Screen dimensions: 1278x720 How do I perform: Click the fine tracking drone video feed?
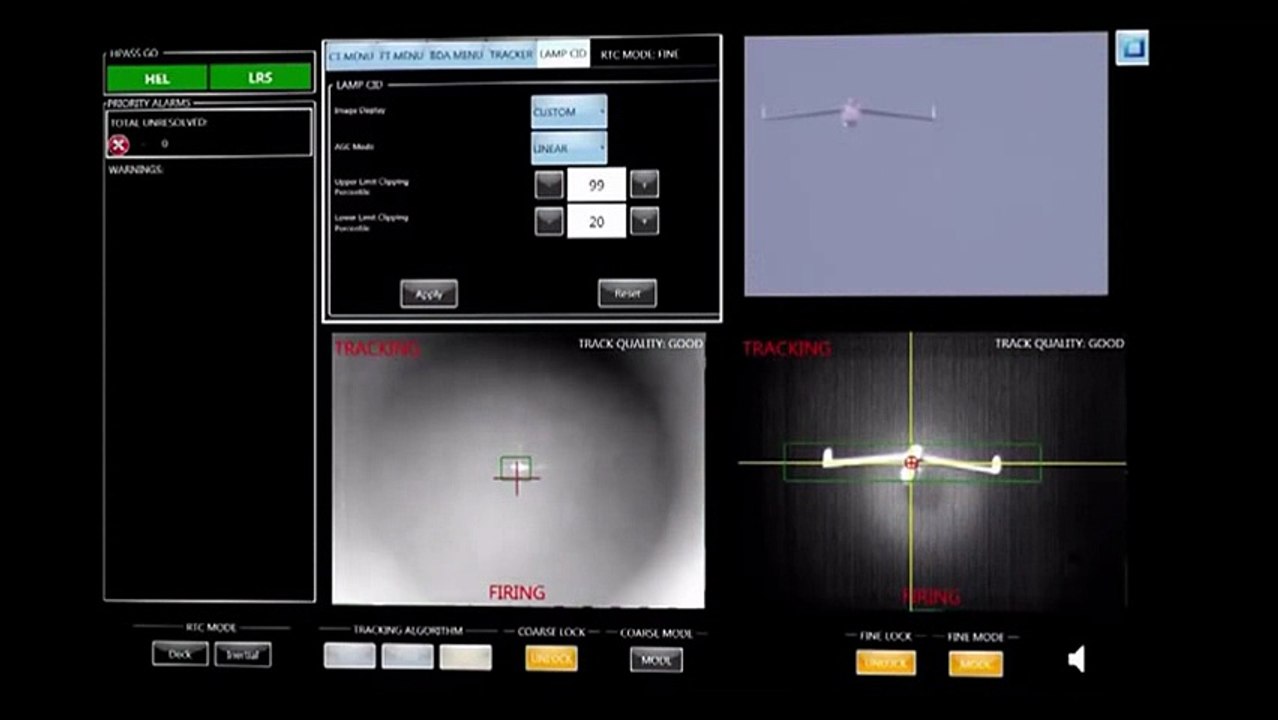tap(932, 470)
